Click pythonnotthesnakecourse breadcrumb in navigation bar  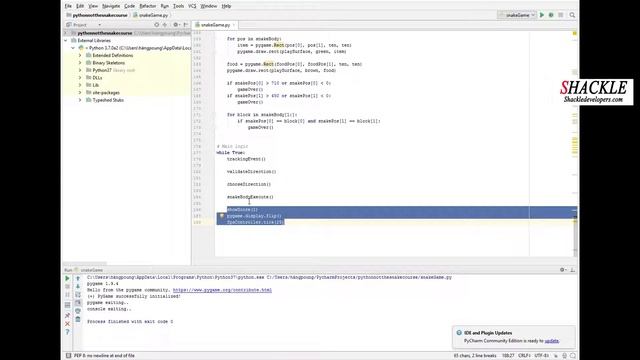97,15
